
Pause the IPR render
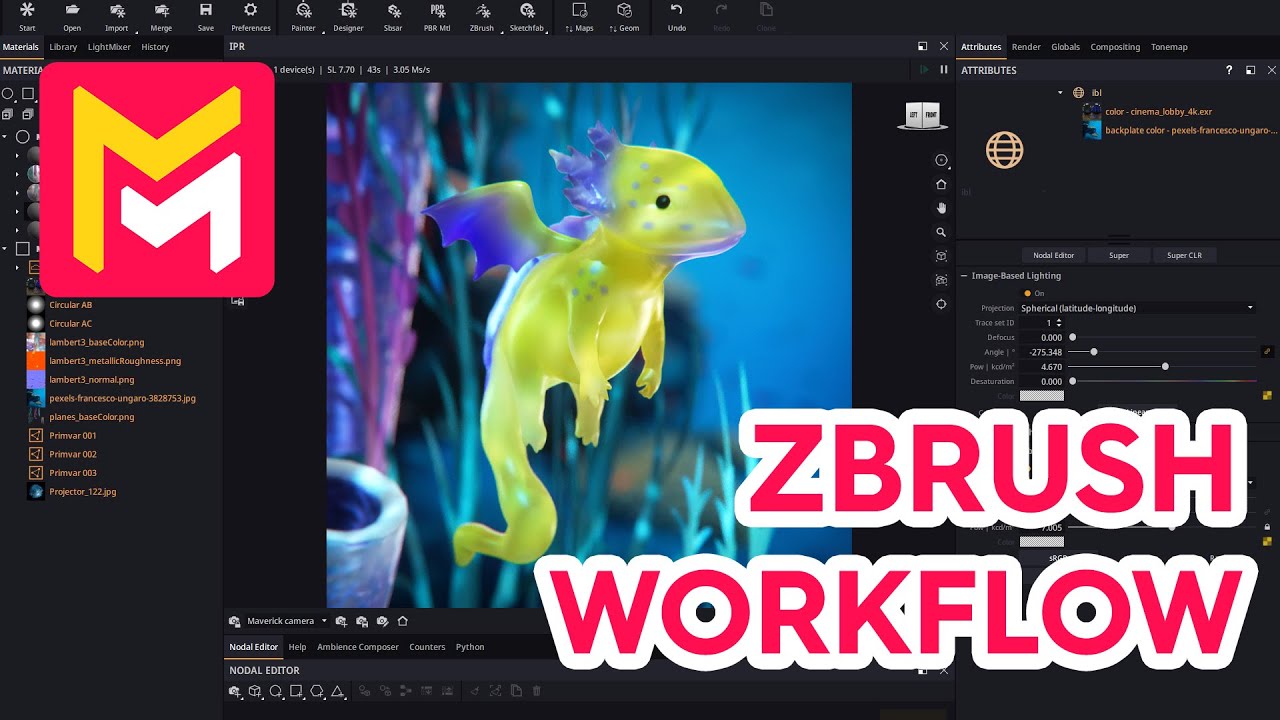point(943,70)
